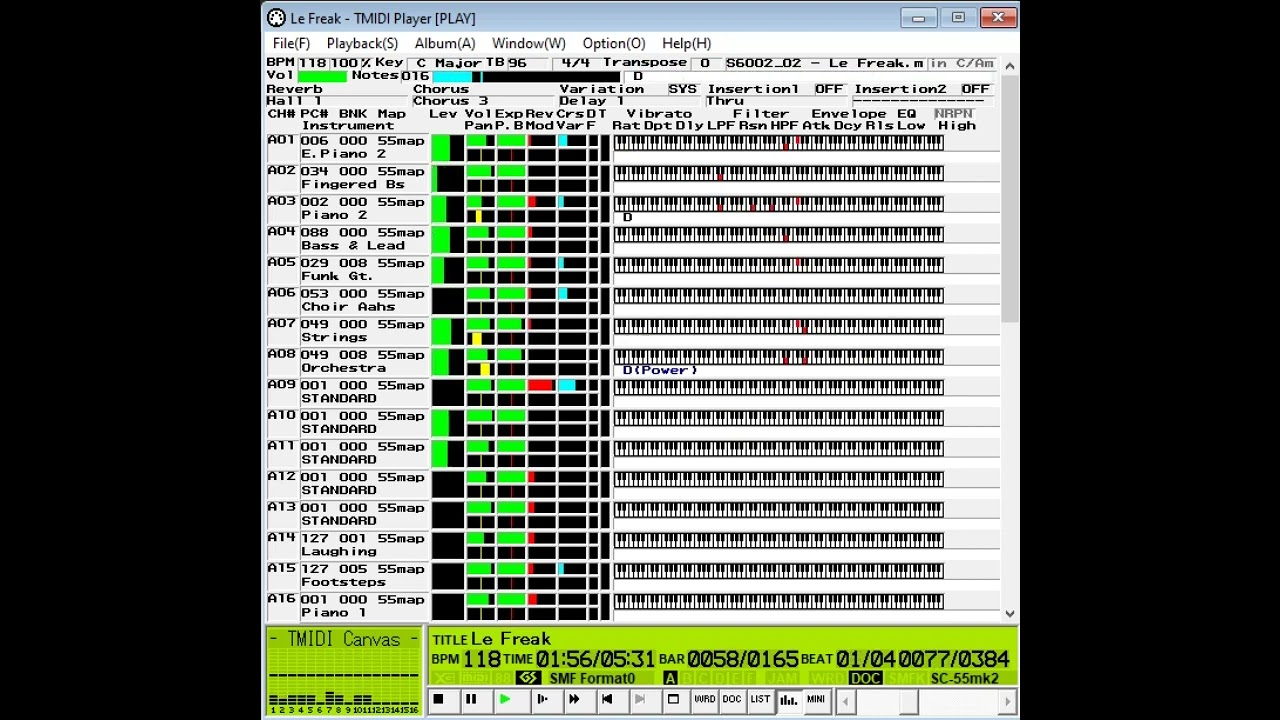Click the seek slider thumb at bottom
The height and width of the screenshot is (720, 1280).
point(909,702)
